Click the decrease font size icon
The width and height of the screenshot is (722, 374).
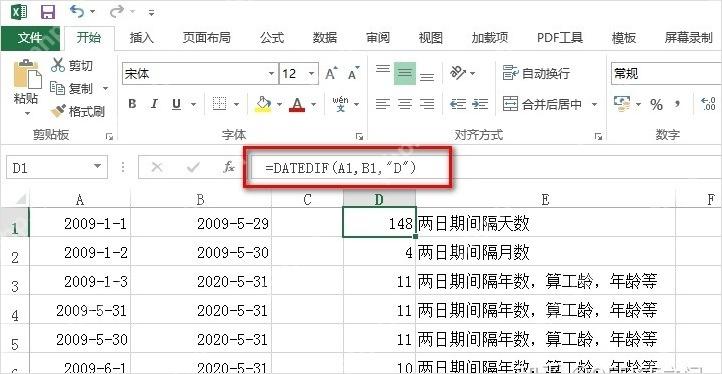tap(354, 74)
